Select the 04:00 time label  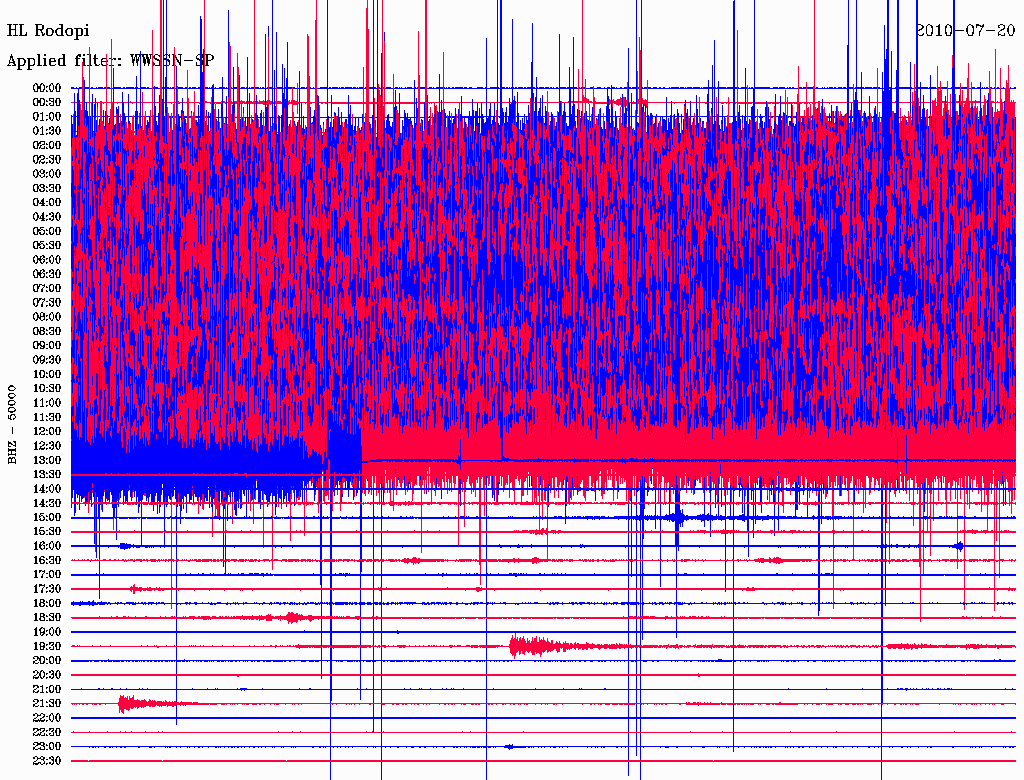[x=47, y=203]
